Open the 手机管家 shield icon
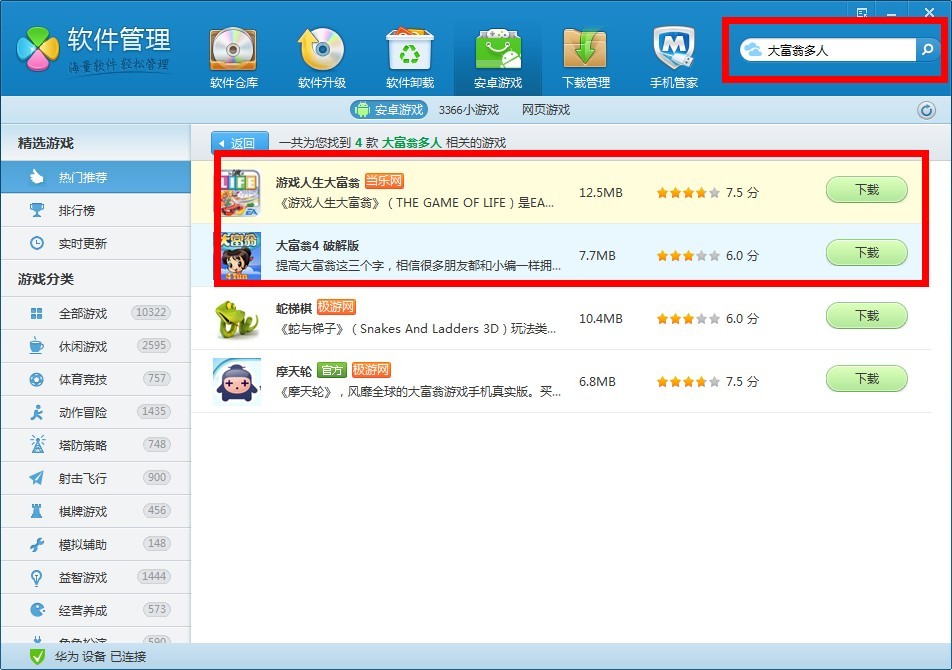 pos(674,50)
